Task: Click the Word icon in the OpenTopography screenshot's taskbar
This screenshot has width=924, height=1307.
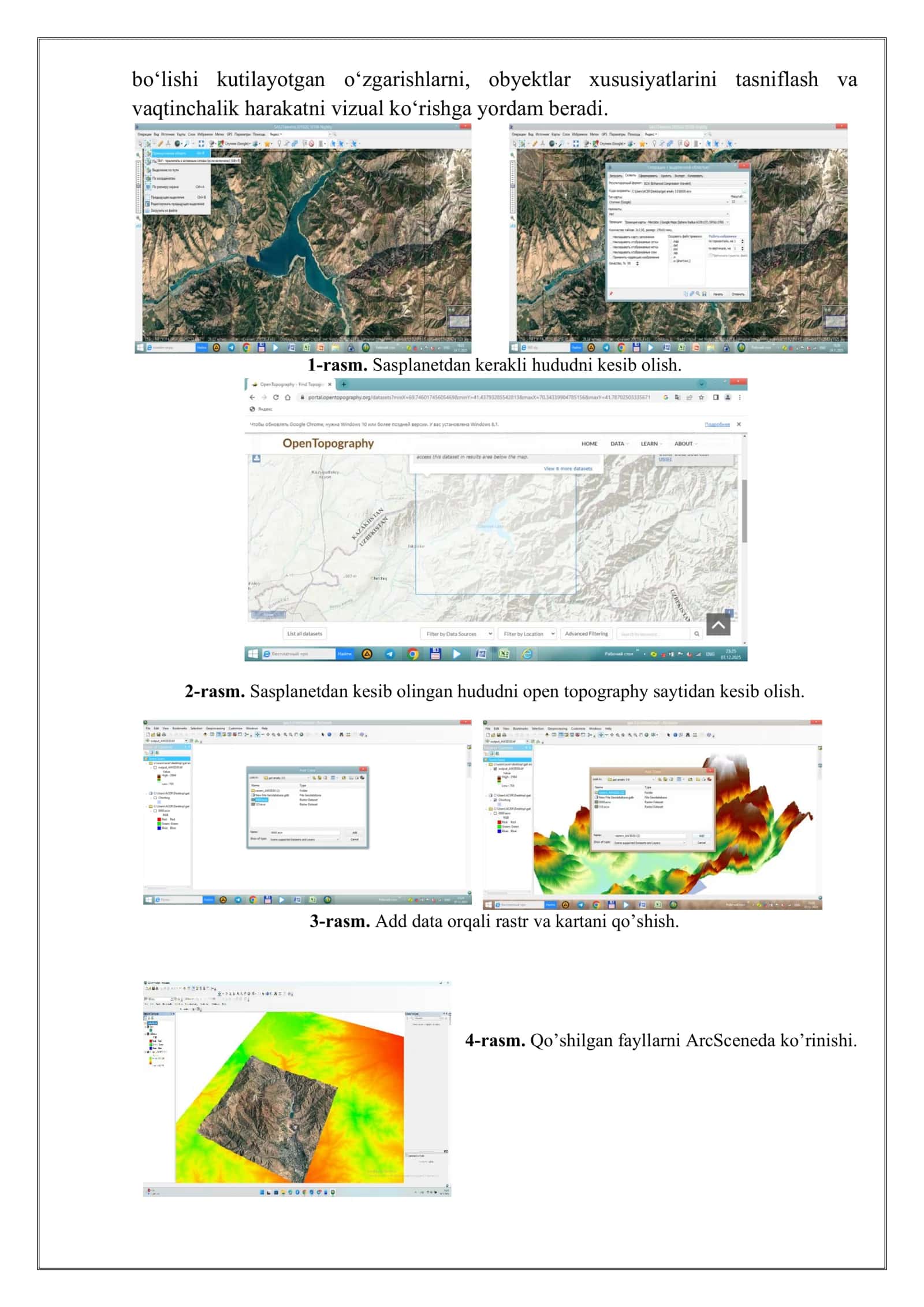Action: pos(481,653)
